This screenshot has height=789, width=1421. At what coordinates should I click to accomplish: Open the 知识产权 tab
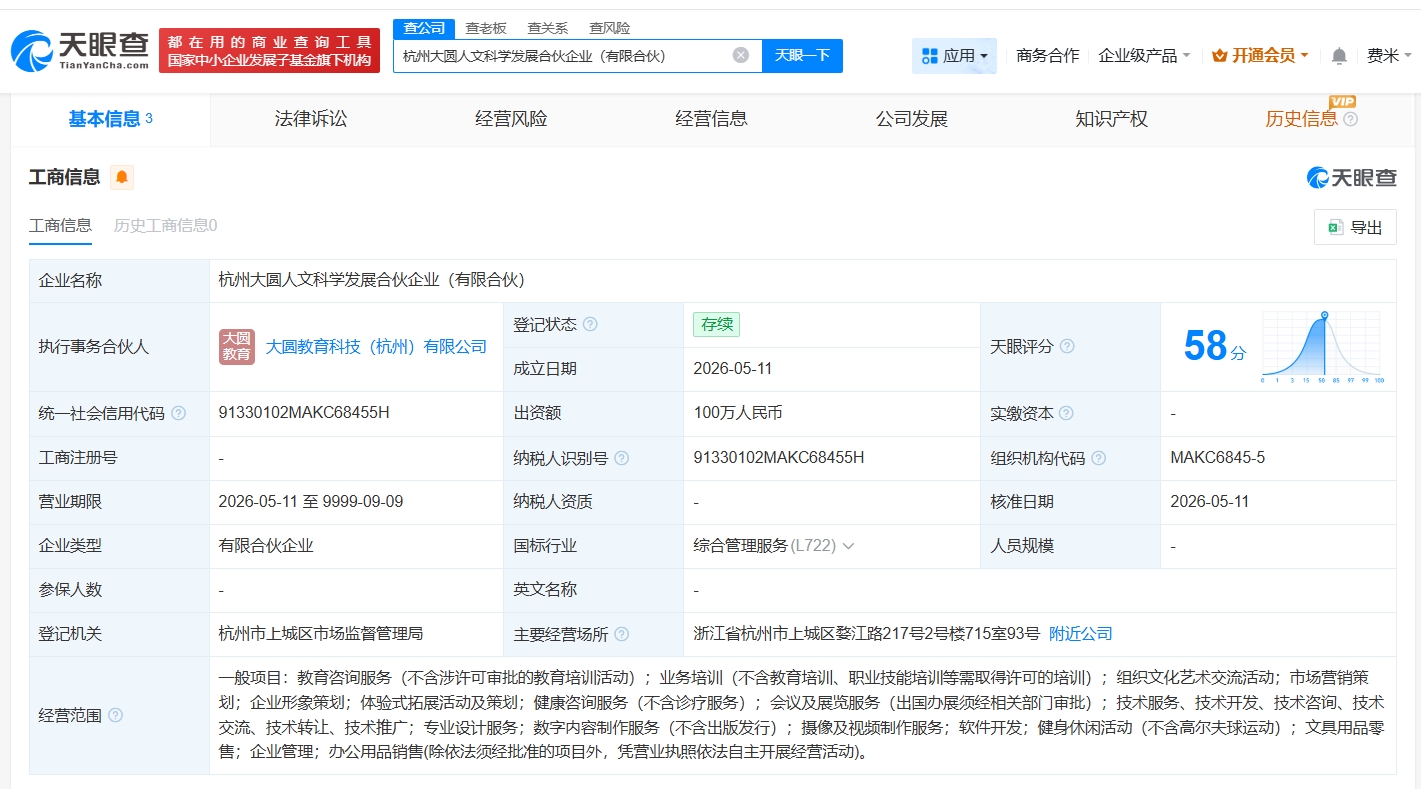click(1111, 119)
